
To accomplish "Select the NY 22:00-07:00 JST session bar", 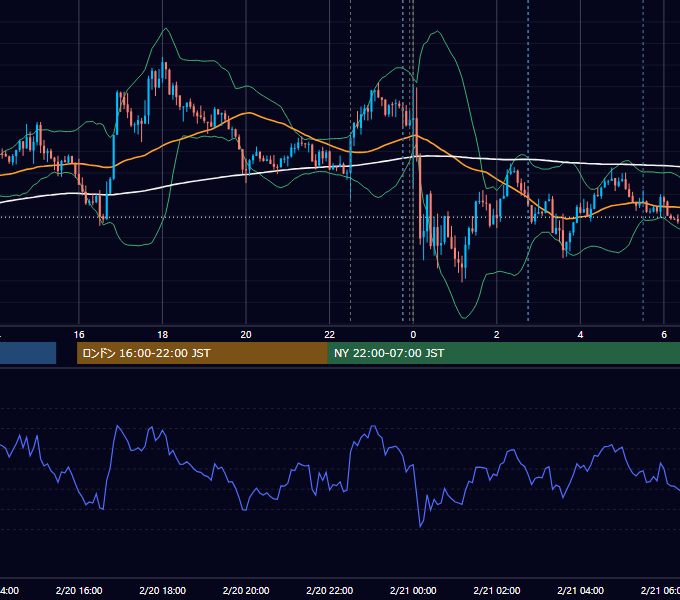I will click(503, 353).
